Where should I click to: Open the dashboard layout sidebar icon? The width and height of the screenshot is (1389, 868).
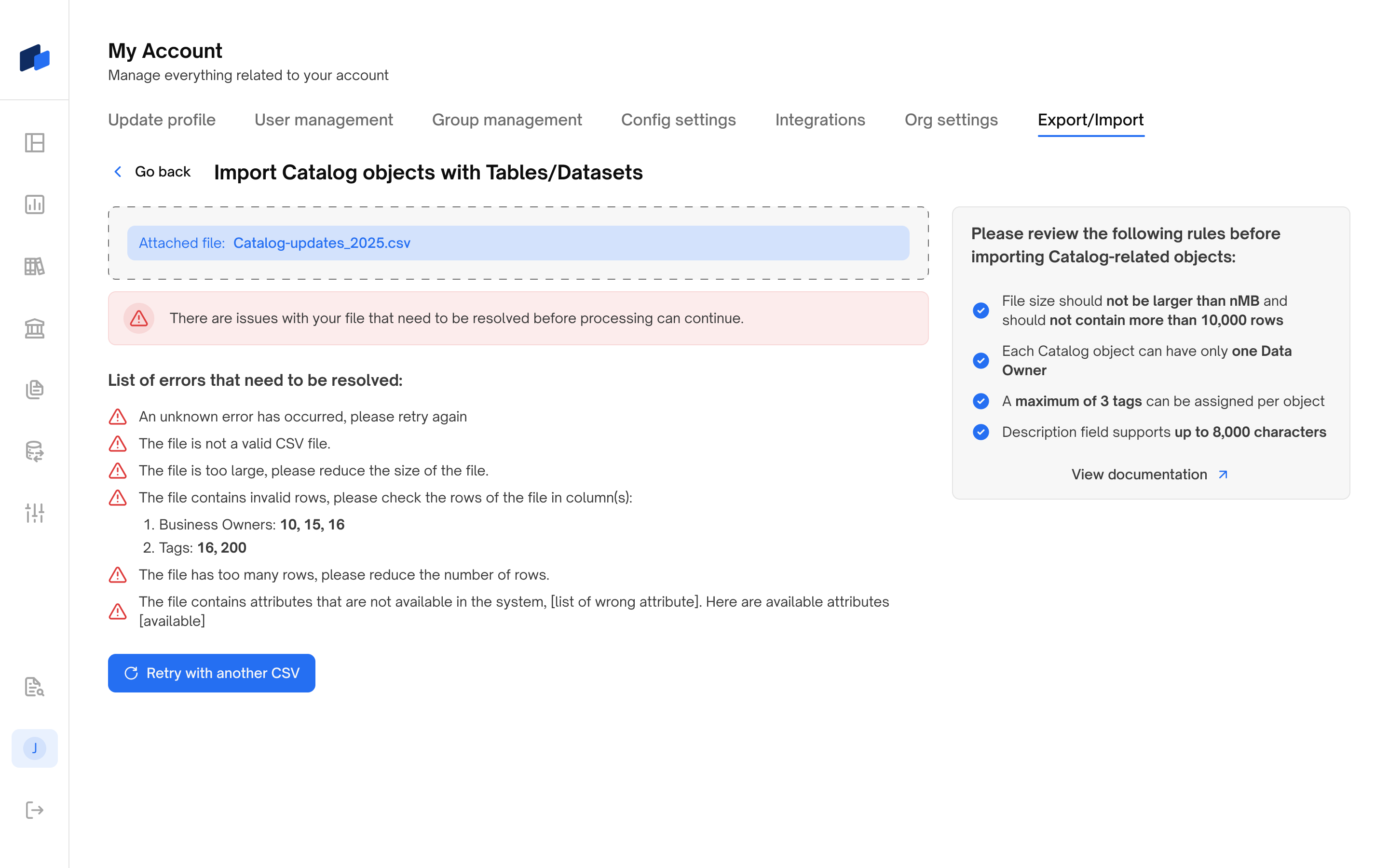pyautogui.click(x=34, y=143)
